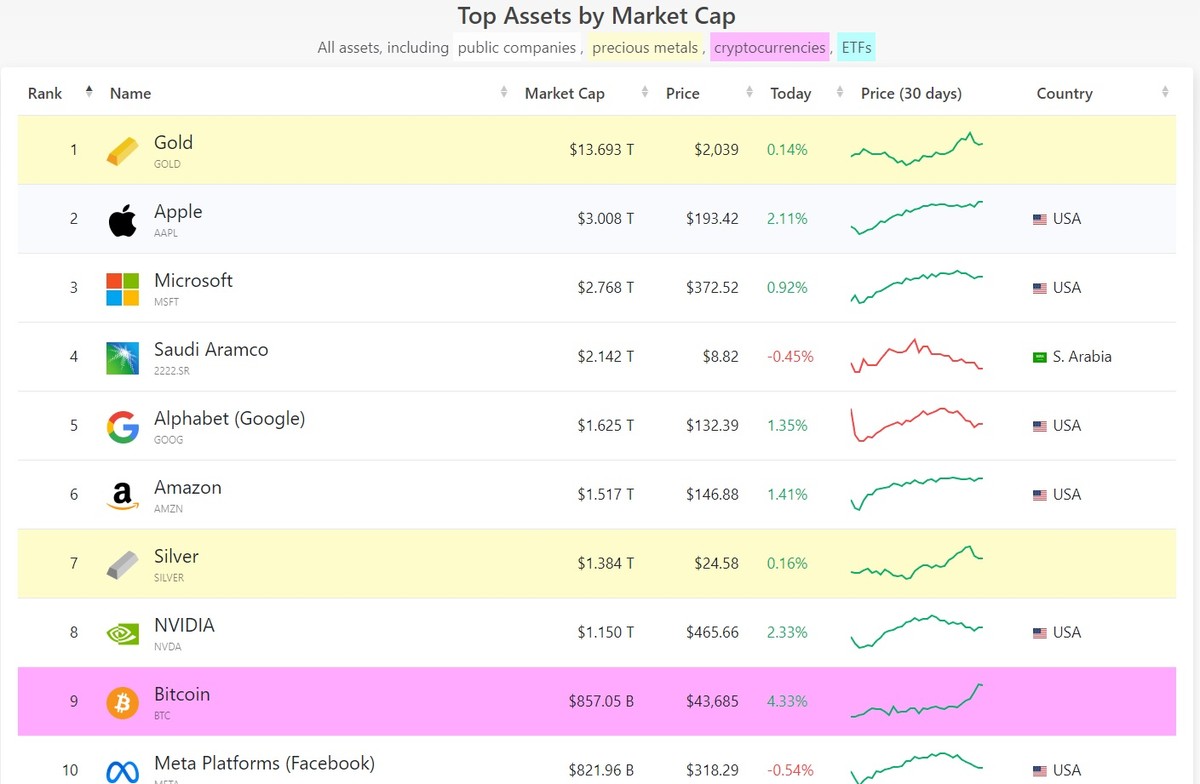The height and width of the screenshot is (784, 1200).
Task: Click the Country column sort control
Action: point(1164,93)
